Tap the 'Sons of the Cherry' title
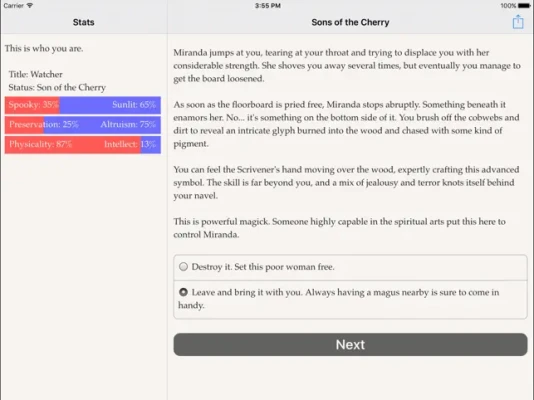The image size is (534, 400). (350, 22)
